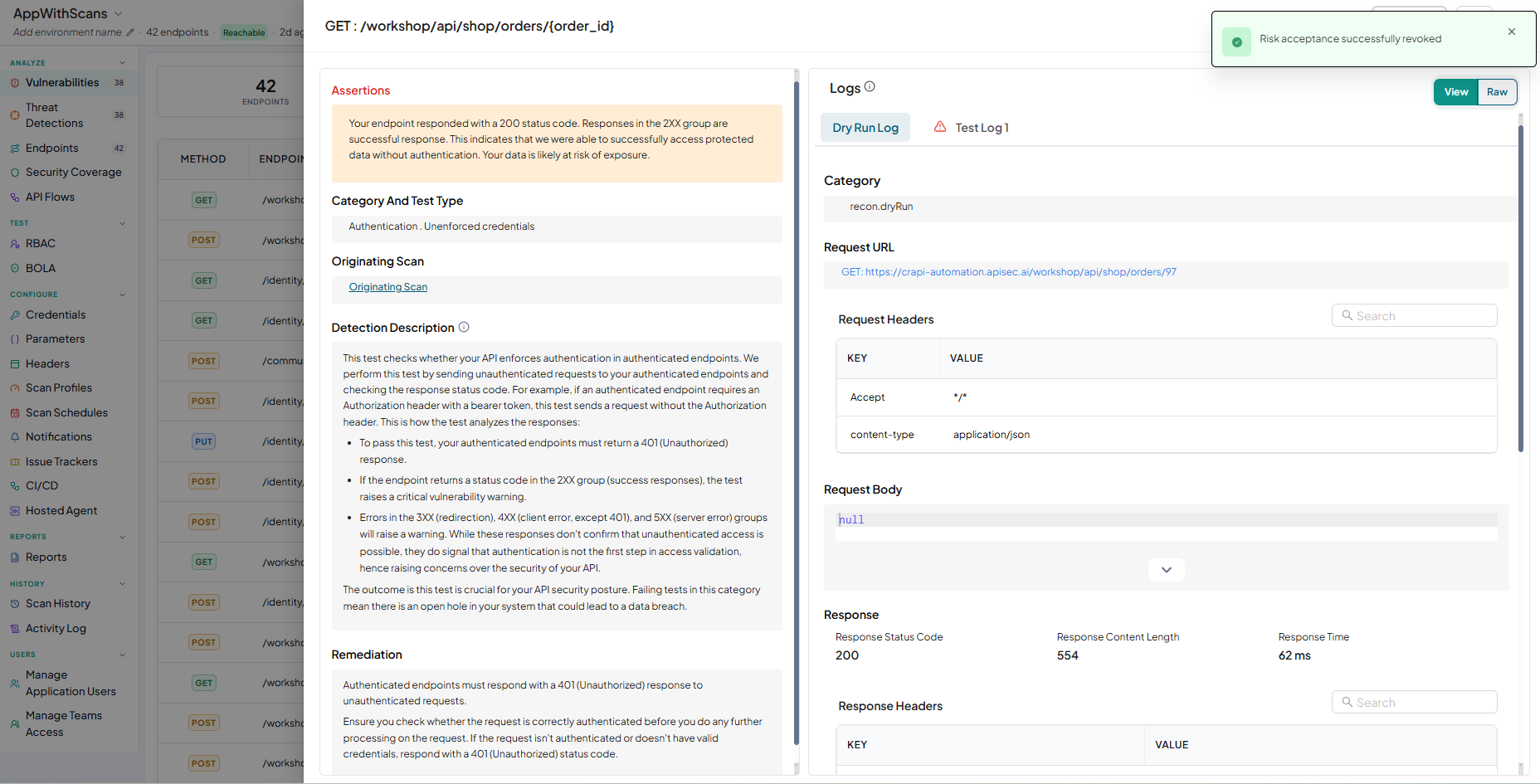The height and width of the screenshot is (784, 1540).
Task: Open the Test Log 1 tab
Action: coord(972,128)
